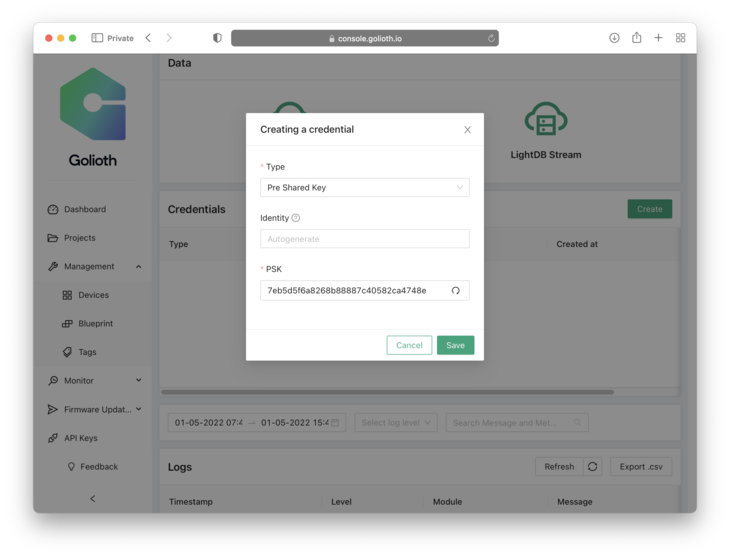Click the API Keys icon in sidebar
The width and height of the screenshot is (730, 557).
pos(53,438)
